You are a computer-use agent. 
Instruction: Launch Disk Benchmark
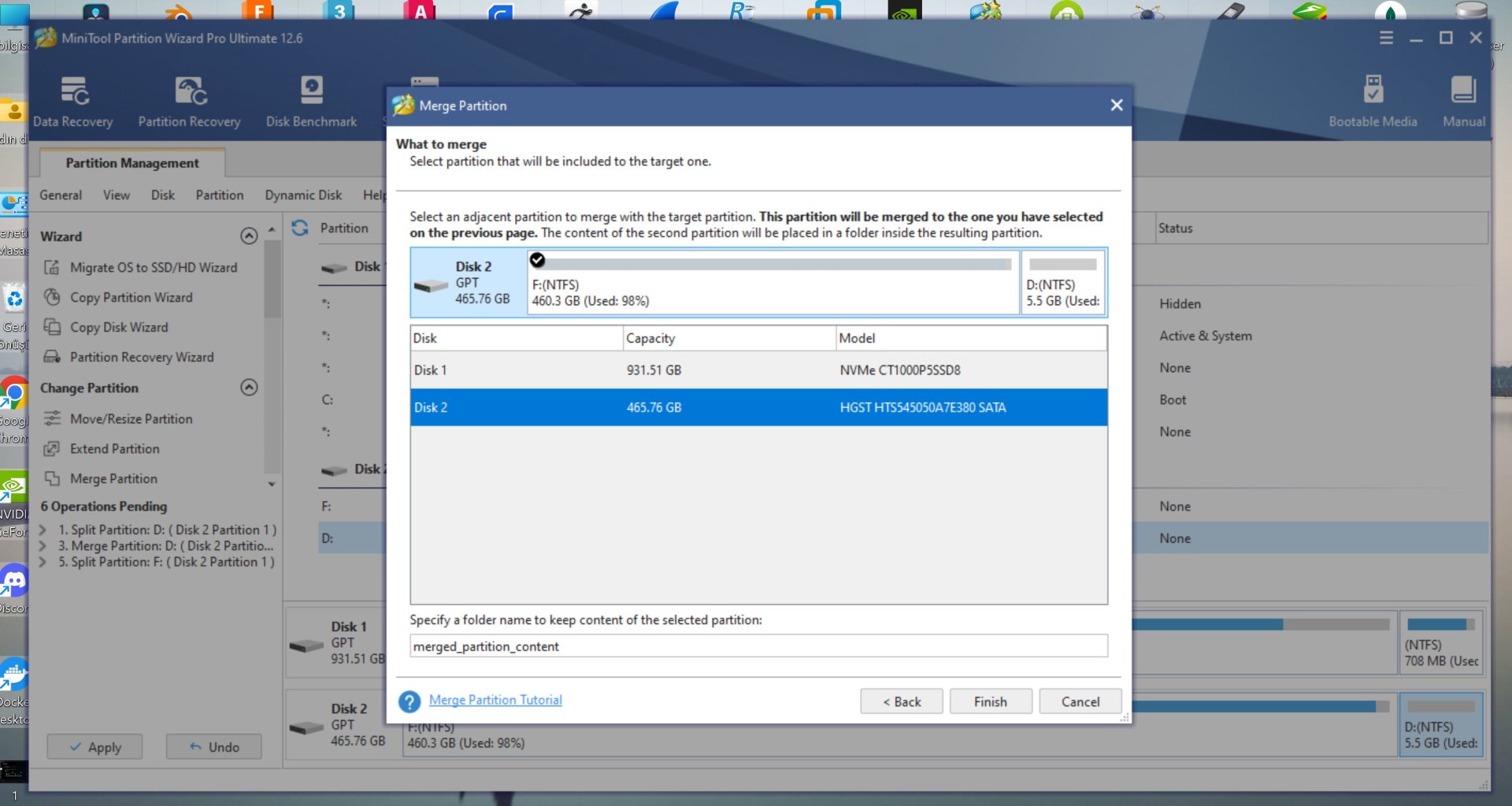[311, 102]
